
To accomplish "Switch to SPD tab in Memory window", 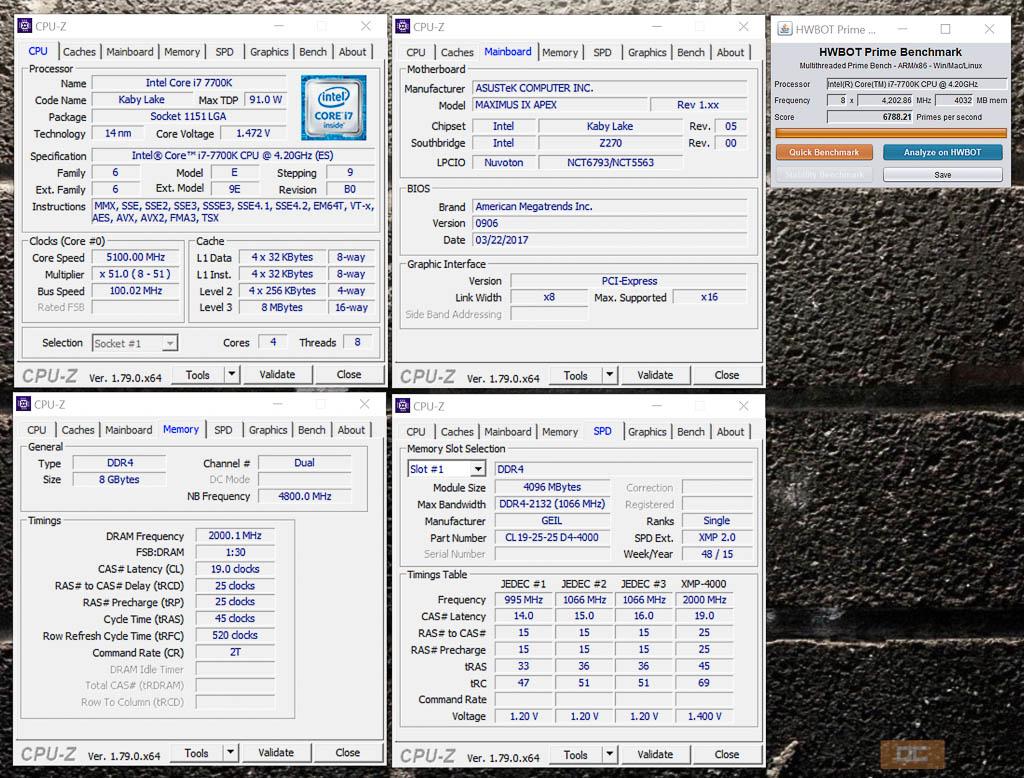I will coord(223,430).
